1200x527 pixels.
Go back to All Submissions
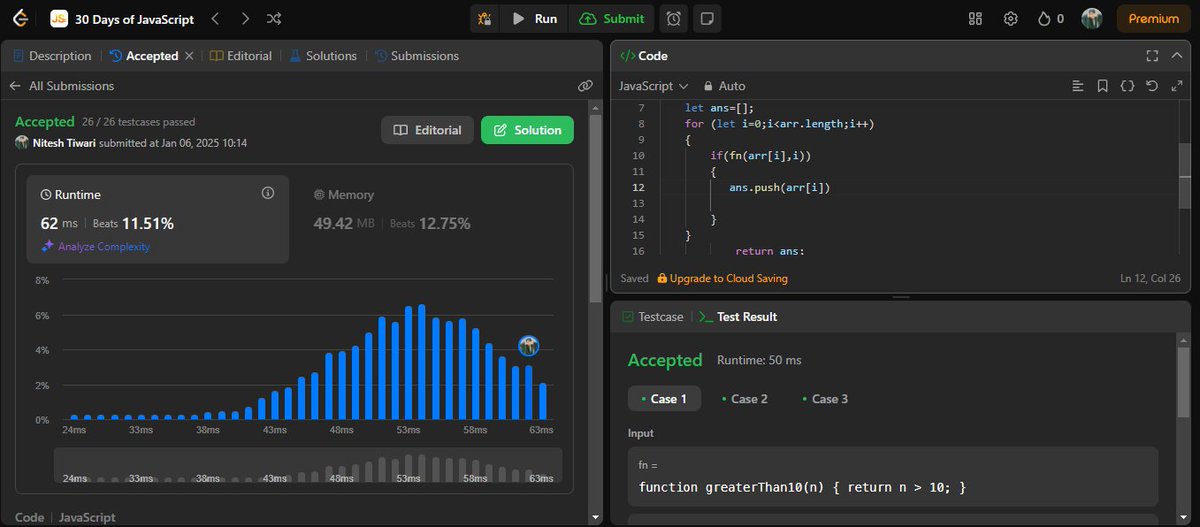point(62,86)
